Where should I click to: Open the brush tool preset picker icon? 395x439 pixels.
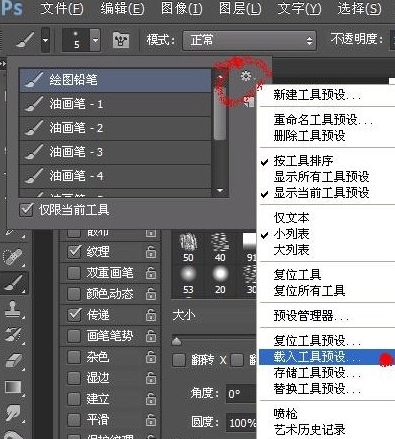pyautogui.click(x=25, y=40)
